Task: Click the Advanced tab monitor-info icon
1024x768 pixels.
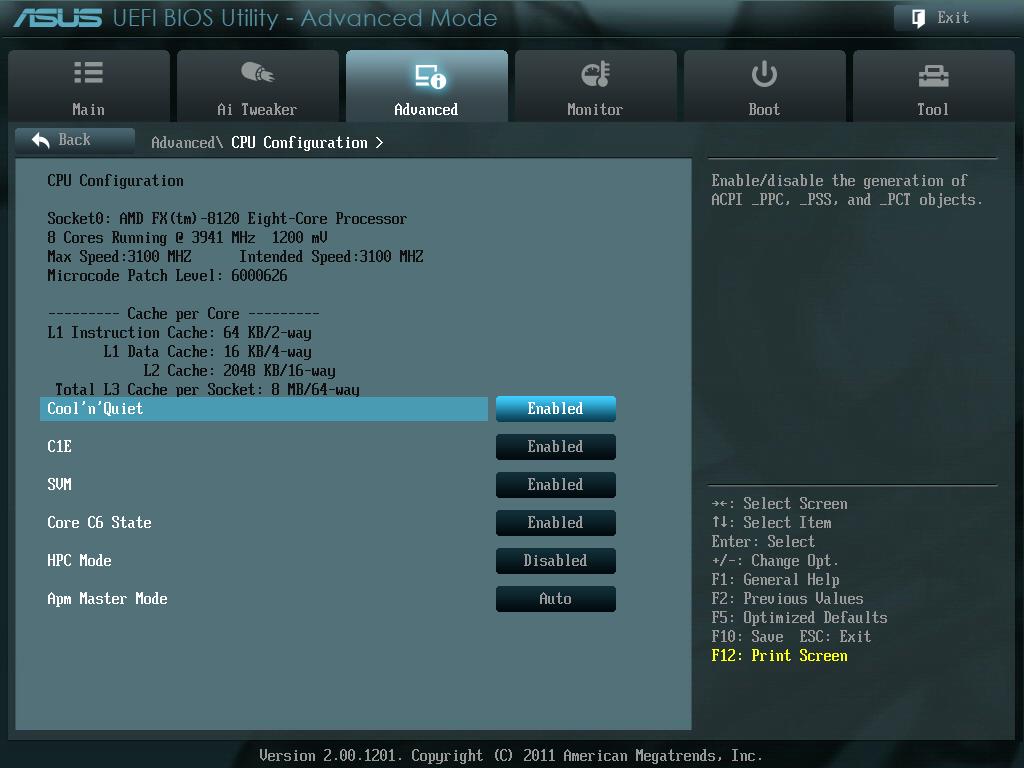Action: (x=430, y=76)
